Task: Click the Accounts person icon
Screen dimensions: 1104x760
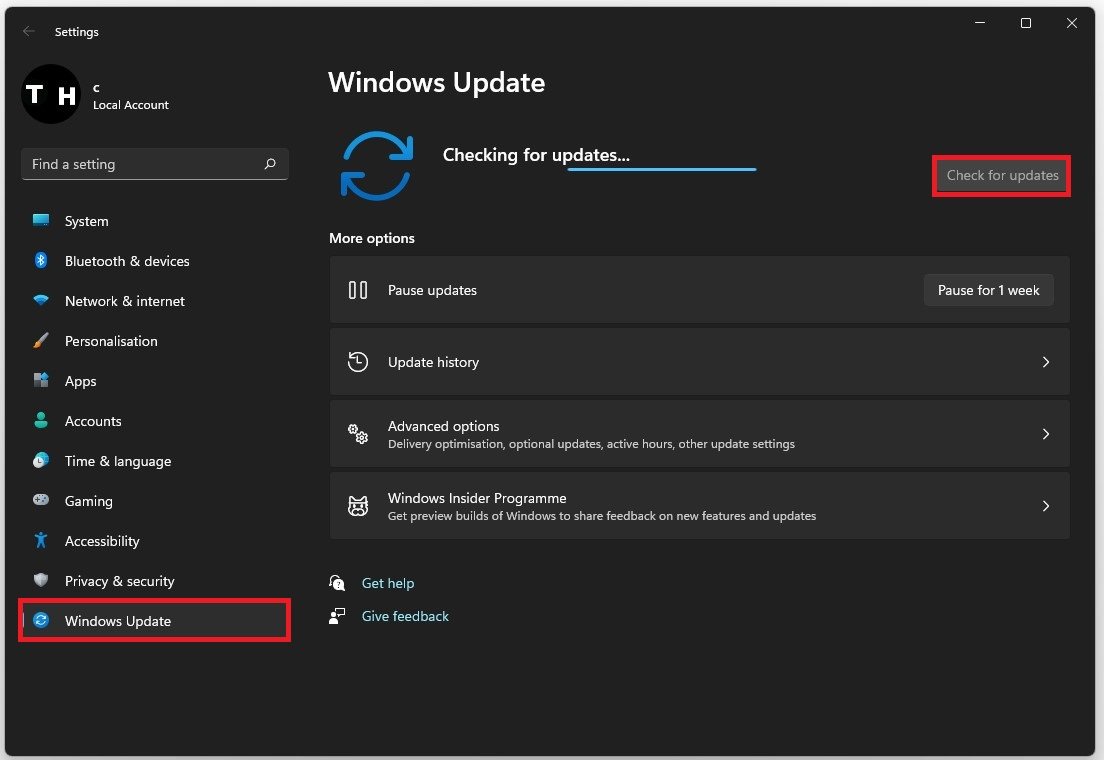Action: coord(41,421)
